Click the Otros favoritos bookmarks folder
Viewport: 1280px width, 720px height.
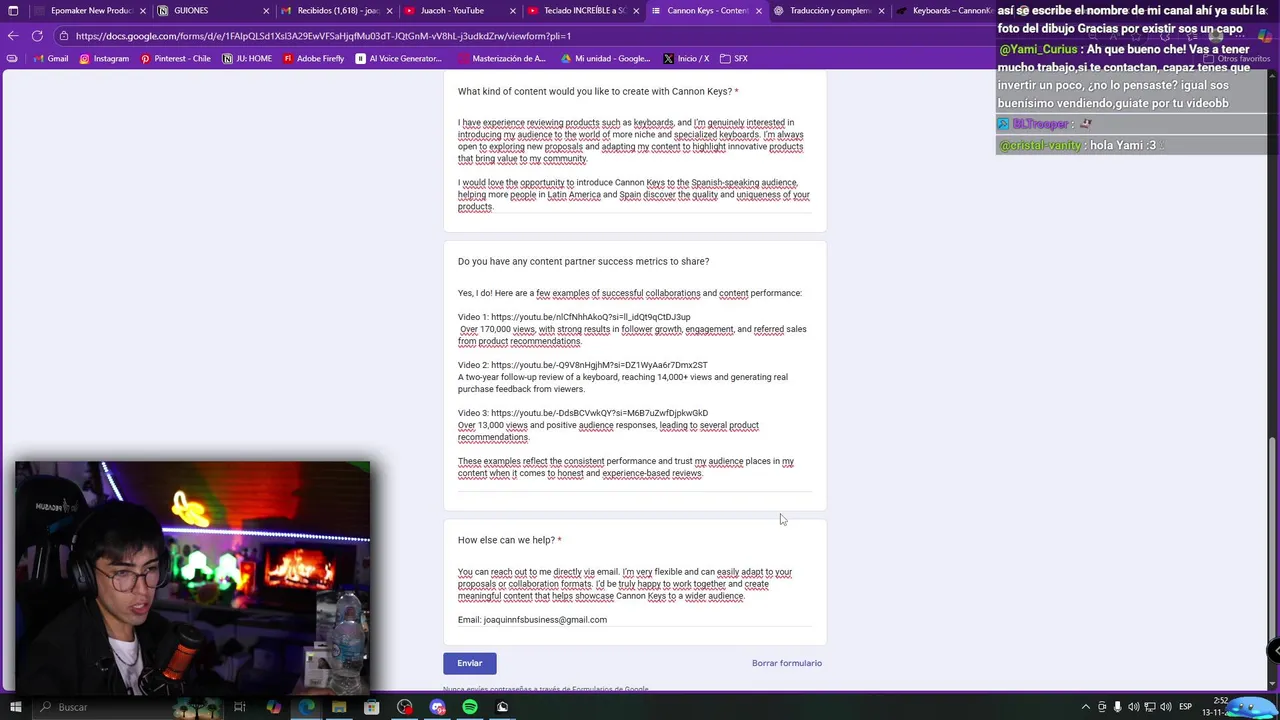[1236, 58]
